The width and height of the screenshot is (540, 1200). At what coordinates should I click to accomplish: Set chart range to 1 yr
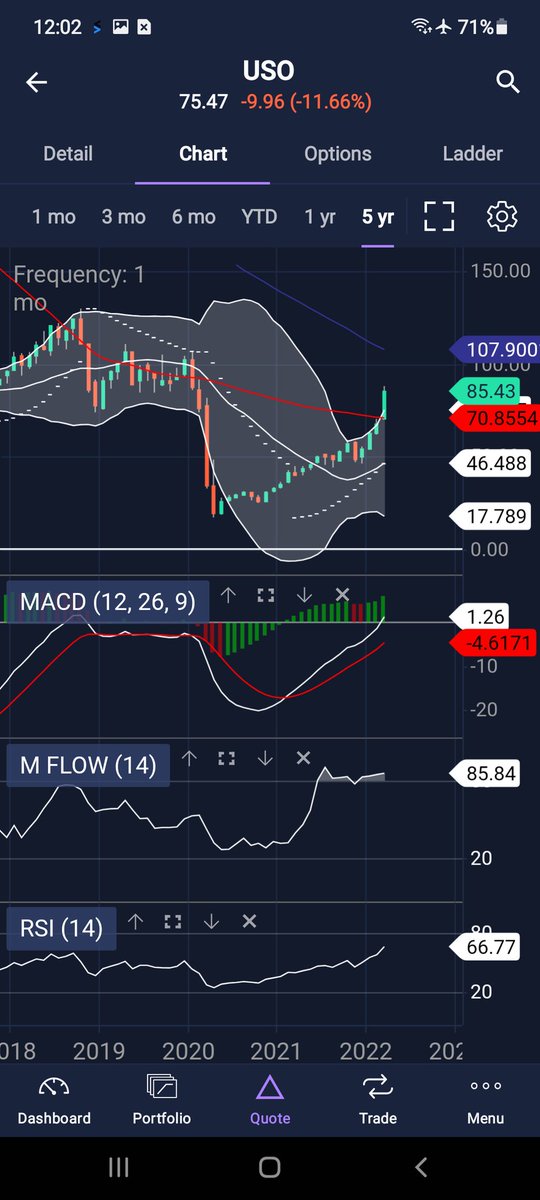320,217
